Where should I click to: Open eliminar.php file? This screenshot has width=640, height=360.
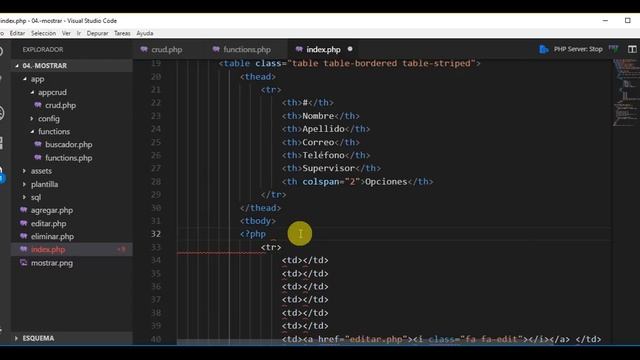pyautogui.click(x=52, y=237)
